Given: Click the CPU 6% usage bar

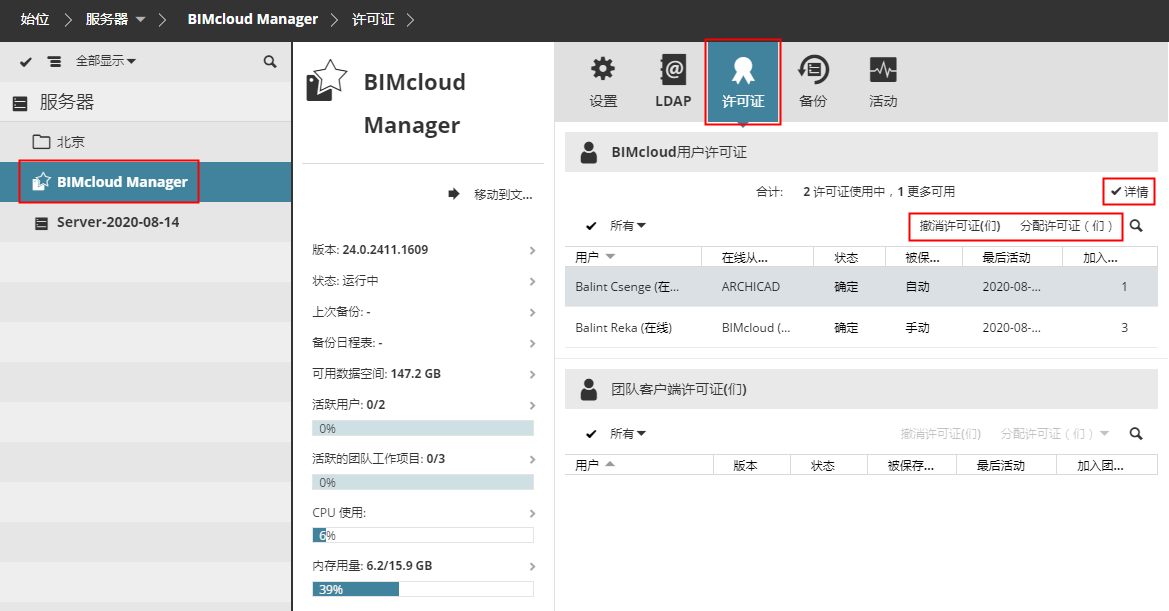Looking at the screenshot, I should (x=423, y=535).
